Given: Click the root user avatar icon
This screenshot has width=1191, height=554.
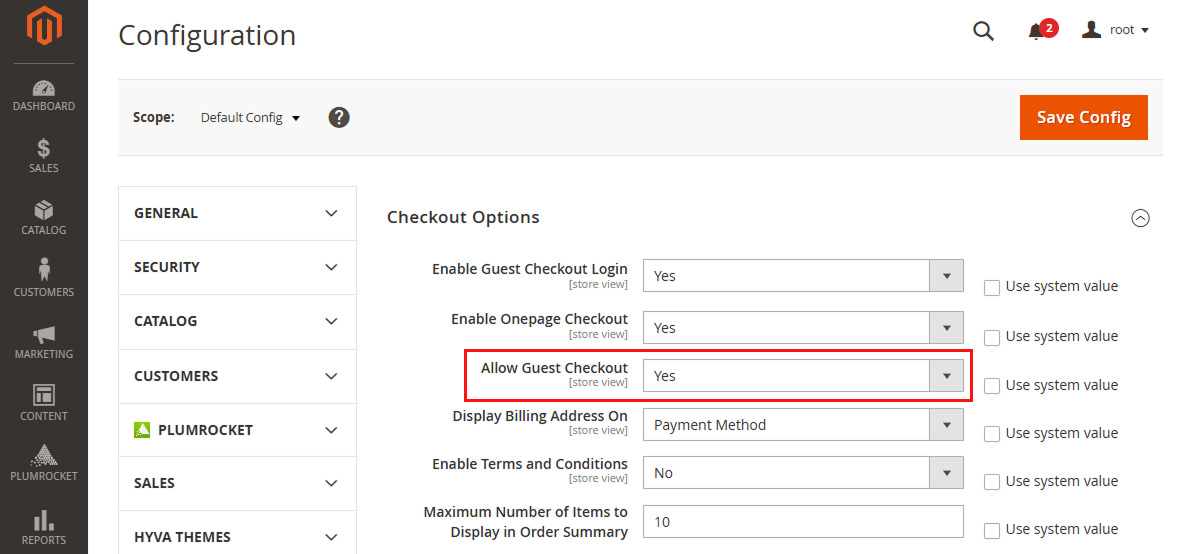Looking at the screenshot, I should (x=1091, y=30).
